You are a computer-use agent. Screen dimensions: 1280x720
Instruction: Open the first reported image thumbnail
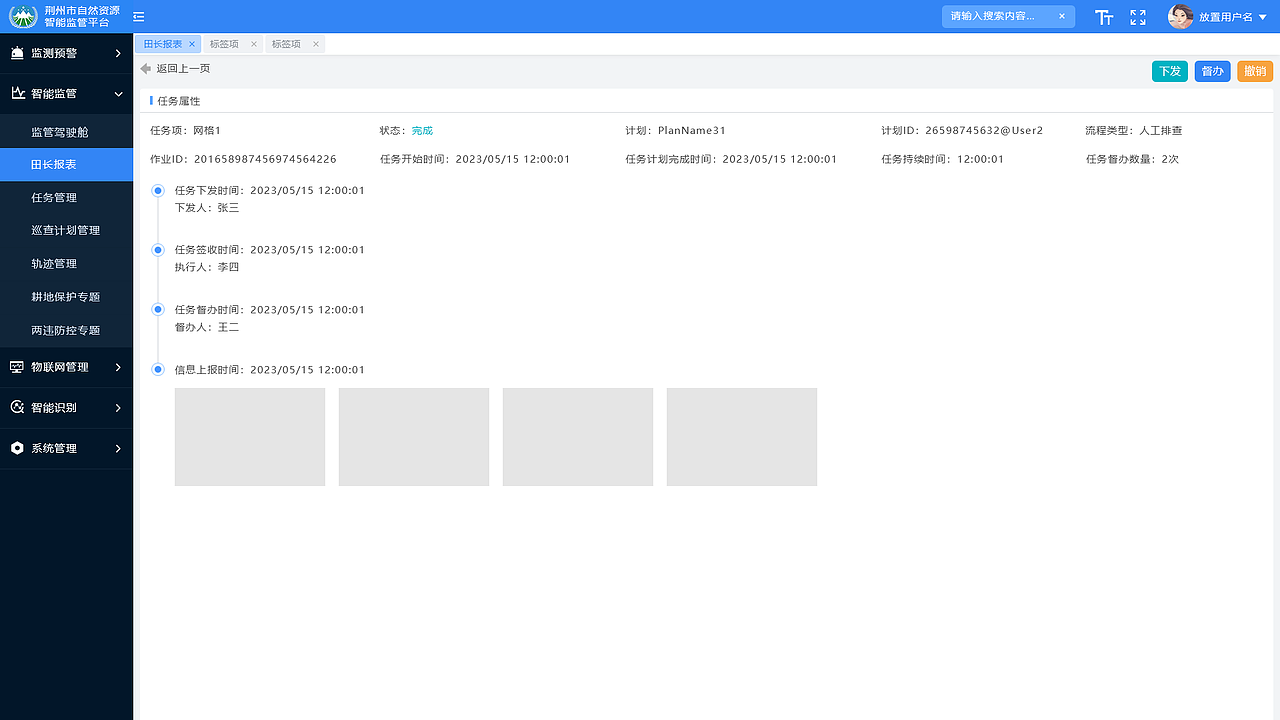[x=250, y=437]
